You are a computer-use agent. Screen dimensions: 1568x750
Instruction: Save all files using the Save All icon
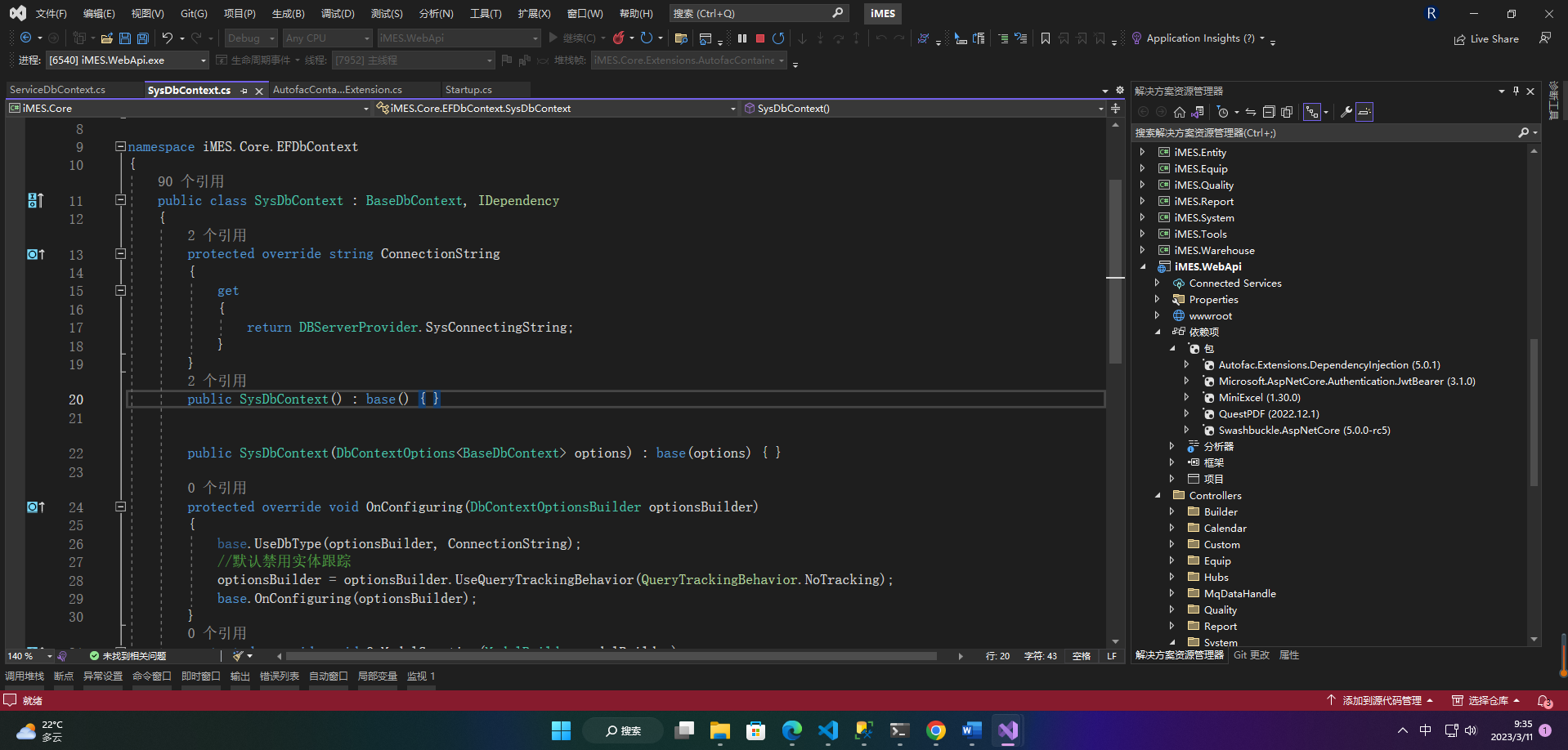click(x=143, y=38)
